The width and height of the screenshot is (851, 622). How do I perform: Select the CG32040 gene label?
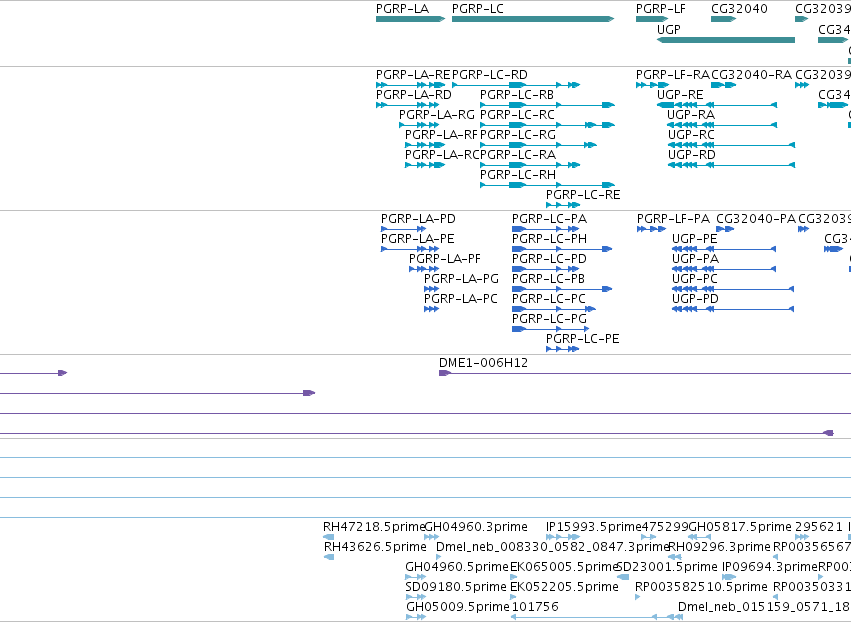tap(739, 9)
